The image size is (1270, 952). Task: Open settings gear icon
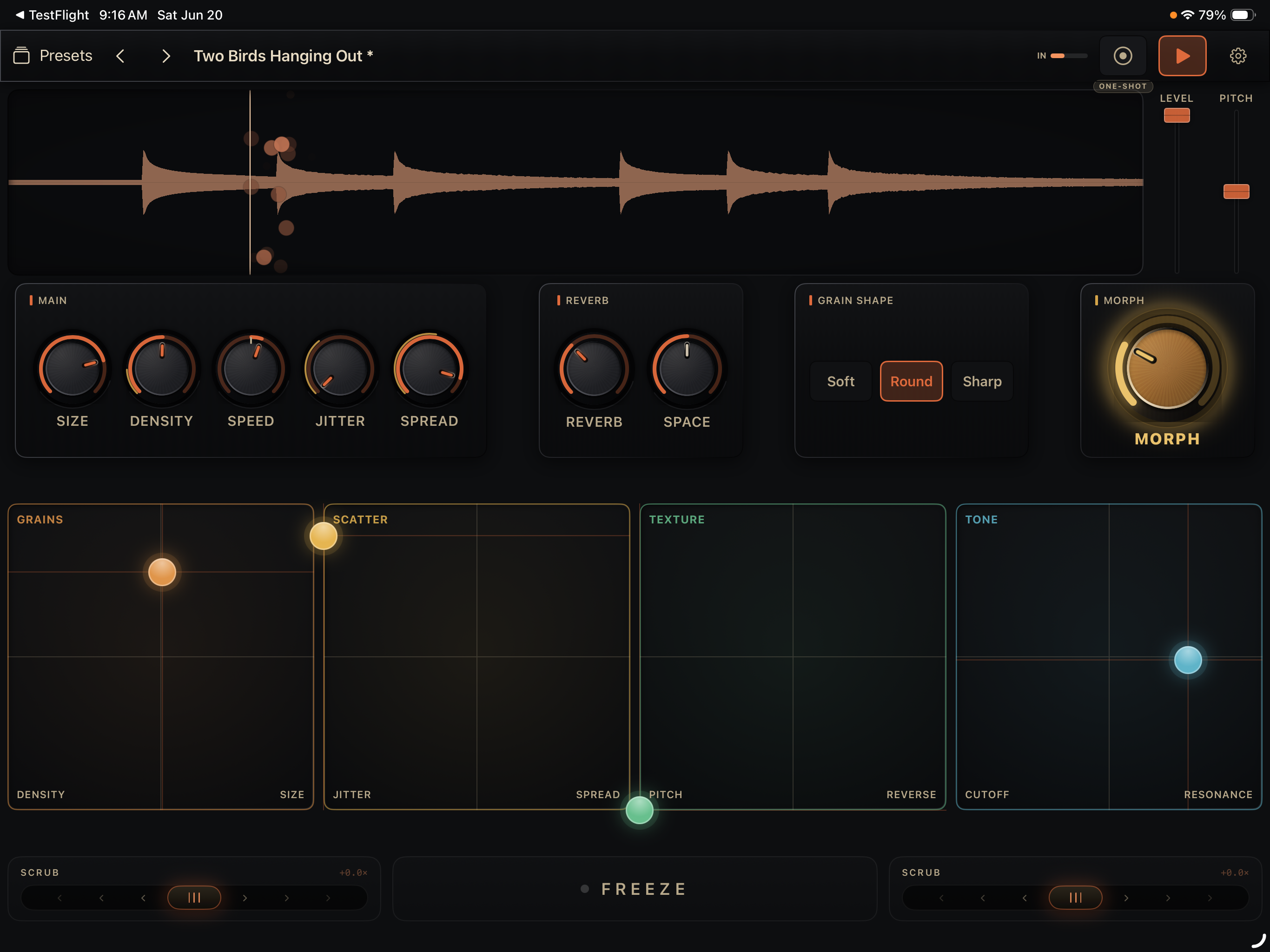click(1238, 56)
